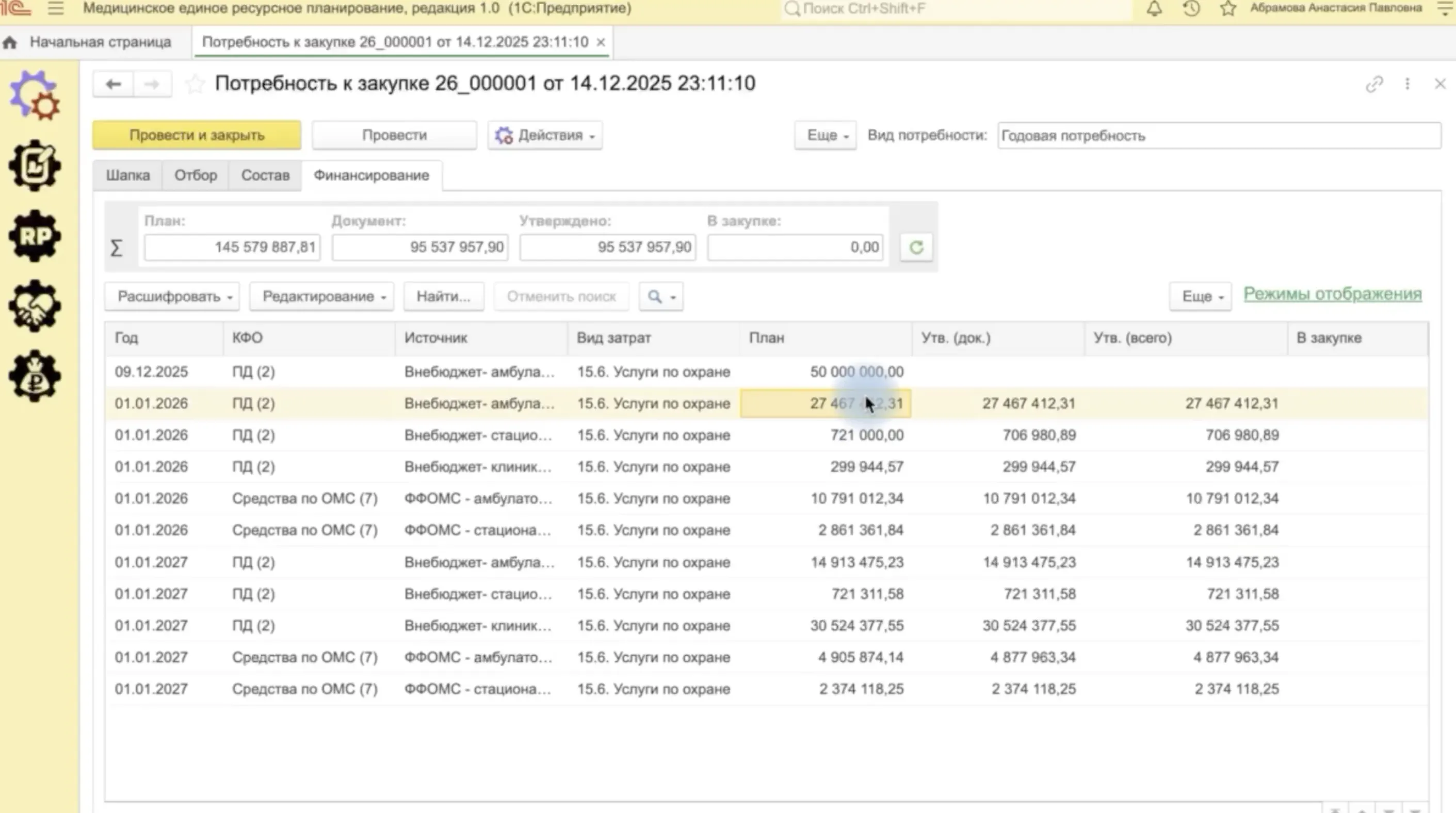
Task: Open the notifications bell
Action: pyautogui.click(x=1154, y=8)
